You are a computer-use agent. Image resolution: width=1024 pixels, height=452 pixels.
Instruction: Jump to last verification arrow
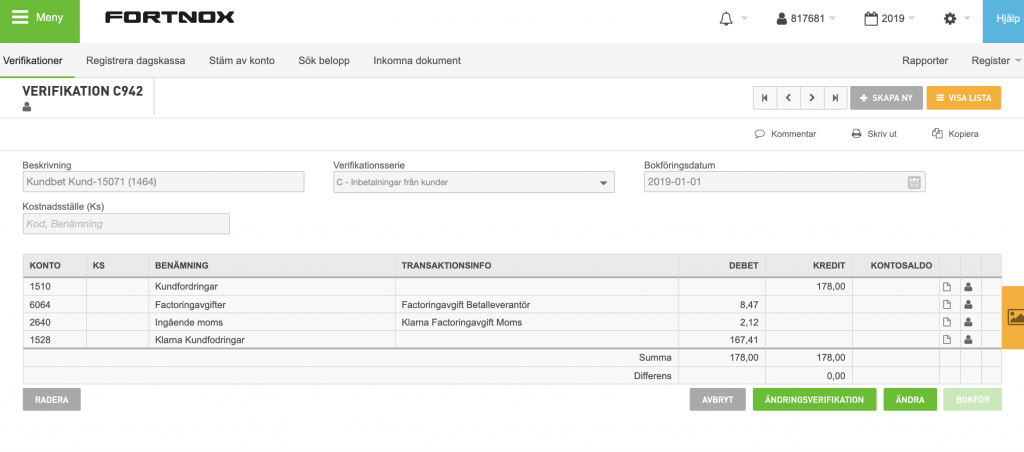pos(835,98)
